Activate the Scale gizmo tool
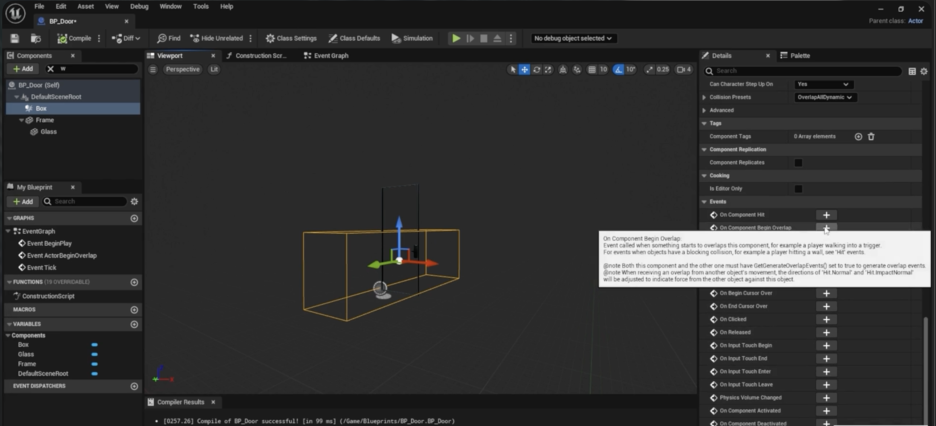 [548, 70]
